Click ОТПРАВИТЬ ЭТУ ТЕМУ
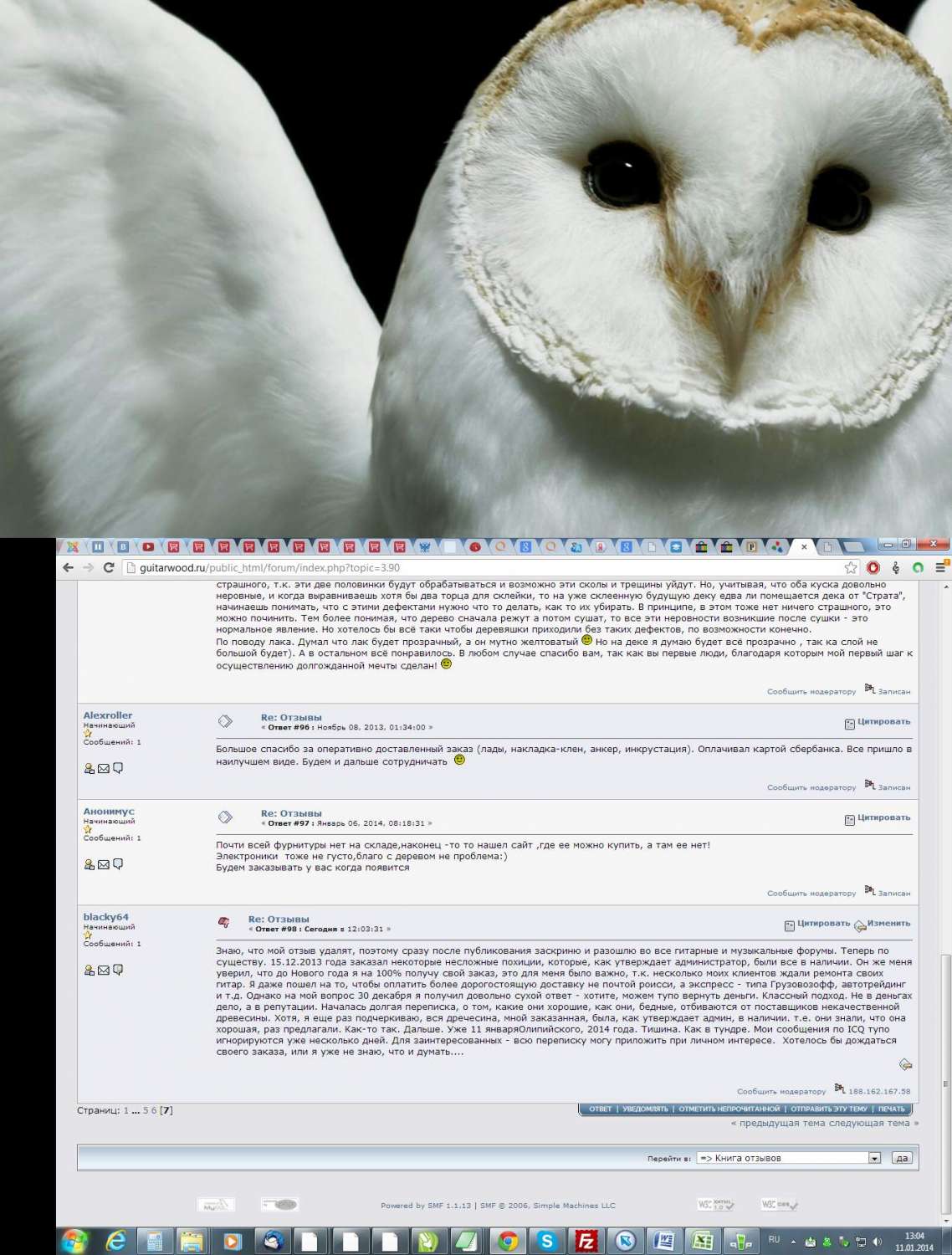The width and height of the screenshot is (952, 1255). 829,1109
